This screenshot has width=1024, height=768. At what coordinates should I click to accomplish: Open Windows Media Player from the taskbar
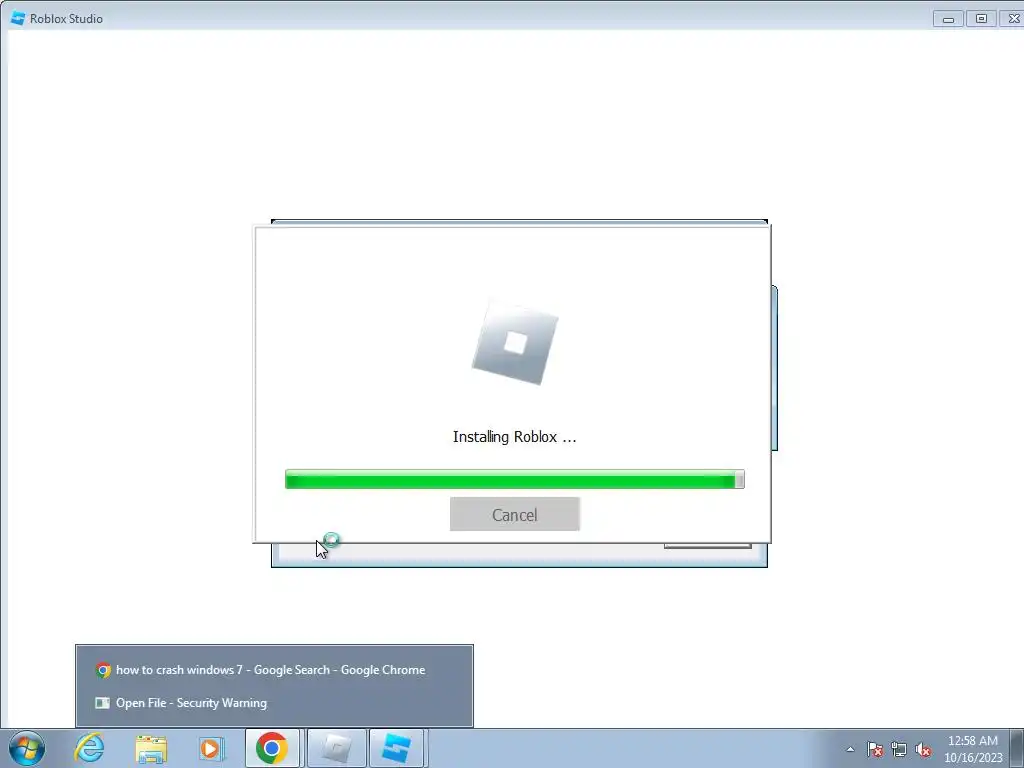212,748
